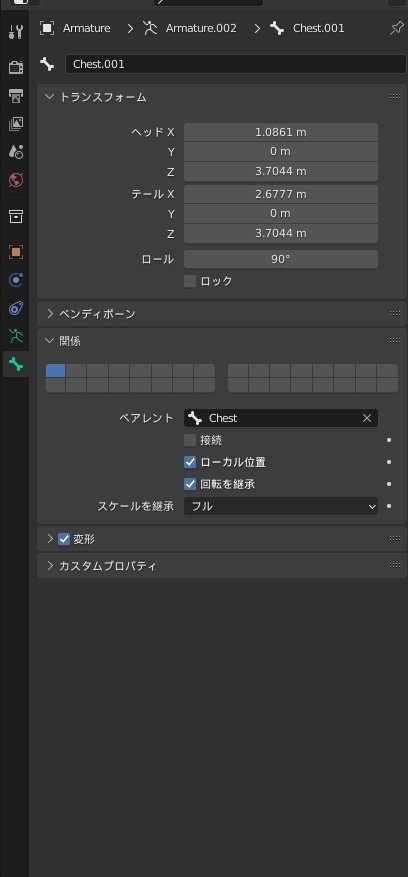The height and width of the screenshot is (877, 408).
Task: Click the Armature object breadcrumb icon
Action: pos(47,28)
